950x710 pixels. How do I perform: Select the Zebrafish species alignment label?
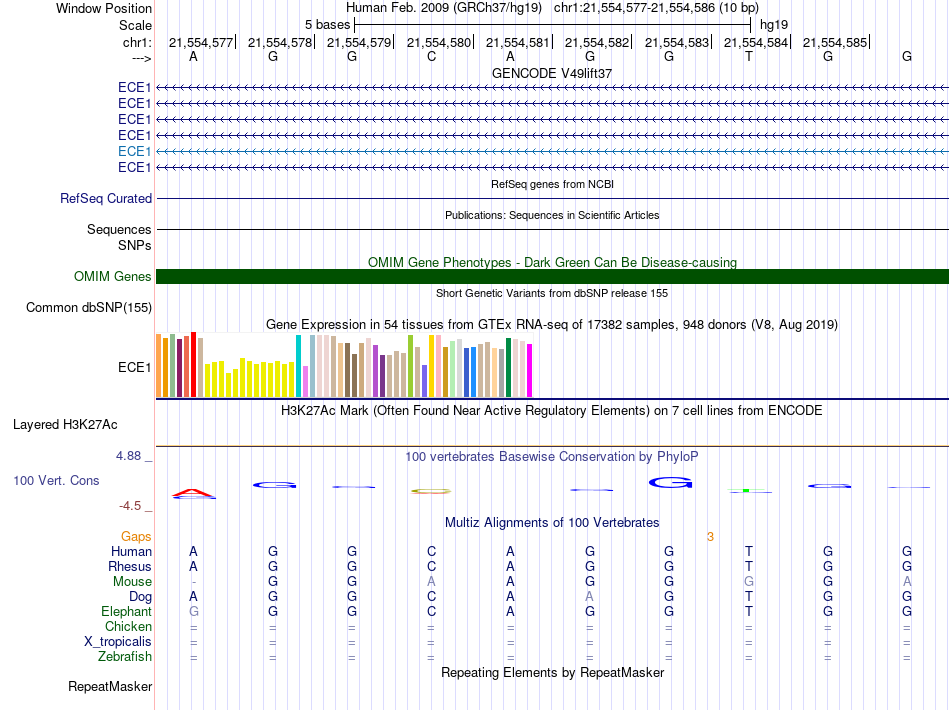(125, 657)
